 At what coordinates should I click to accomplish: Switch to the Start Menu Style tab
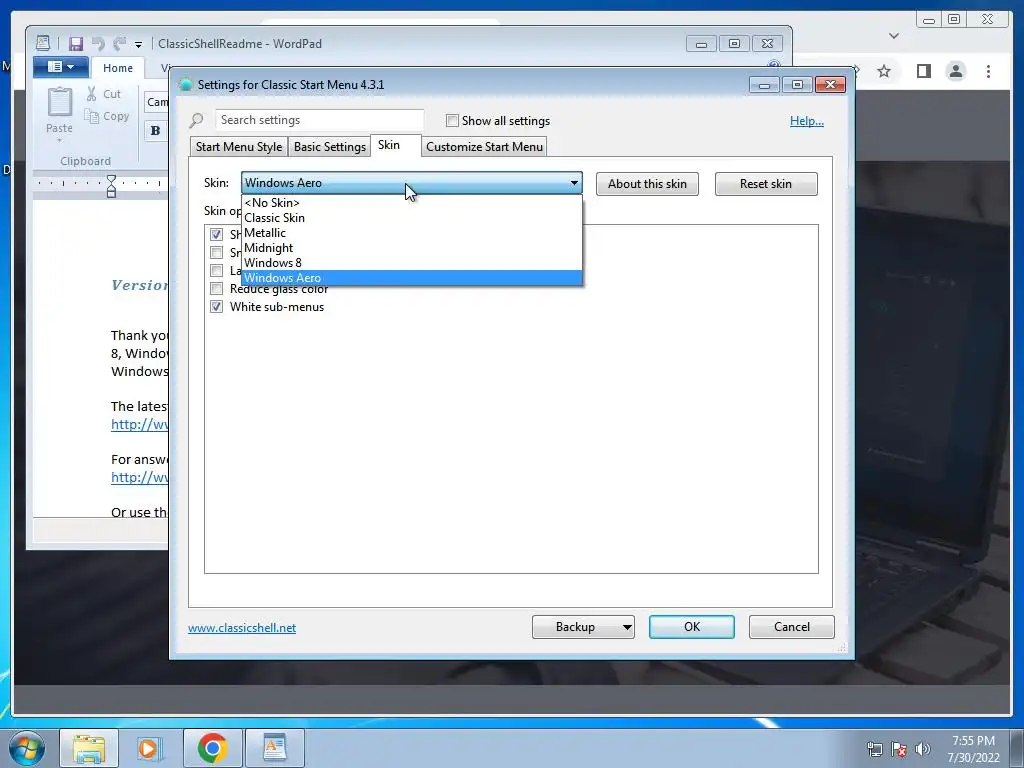[238, 146]
